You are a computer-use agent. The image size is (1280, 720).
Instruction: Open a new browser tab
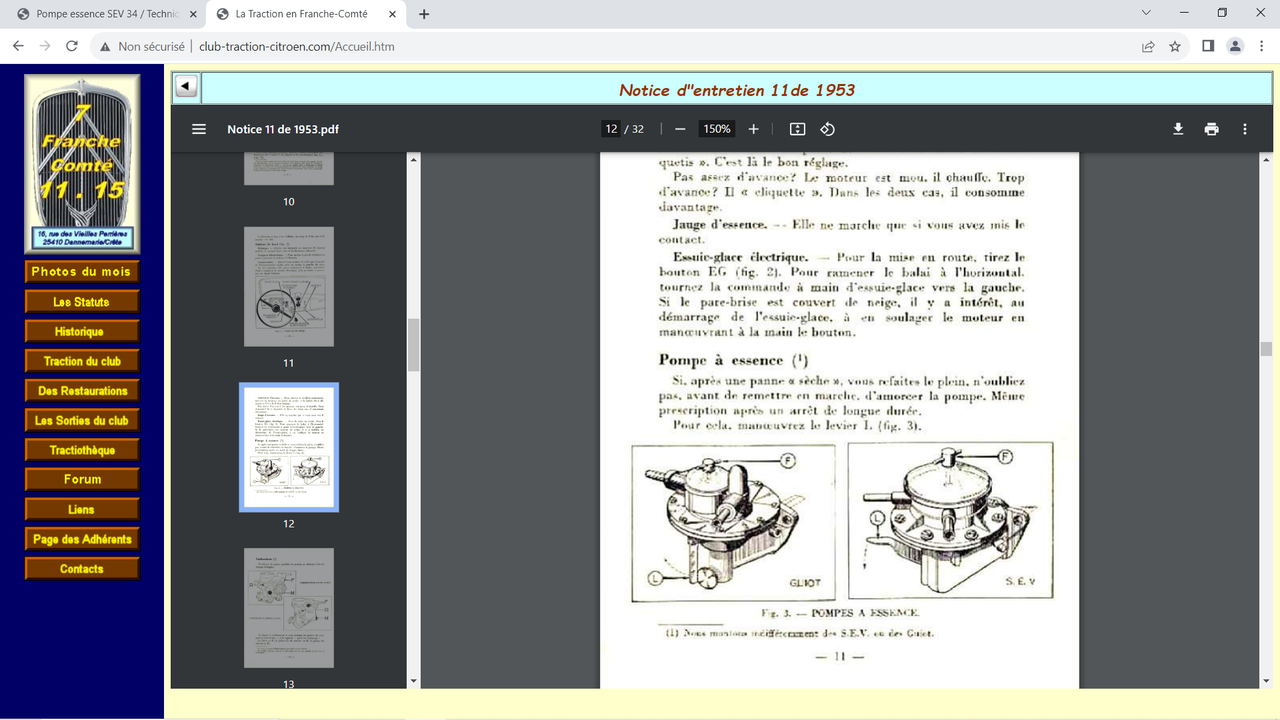click(x=424, y=14)
